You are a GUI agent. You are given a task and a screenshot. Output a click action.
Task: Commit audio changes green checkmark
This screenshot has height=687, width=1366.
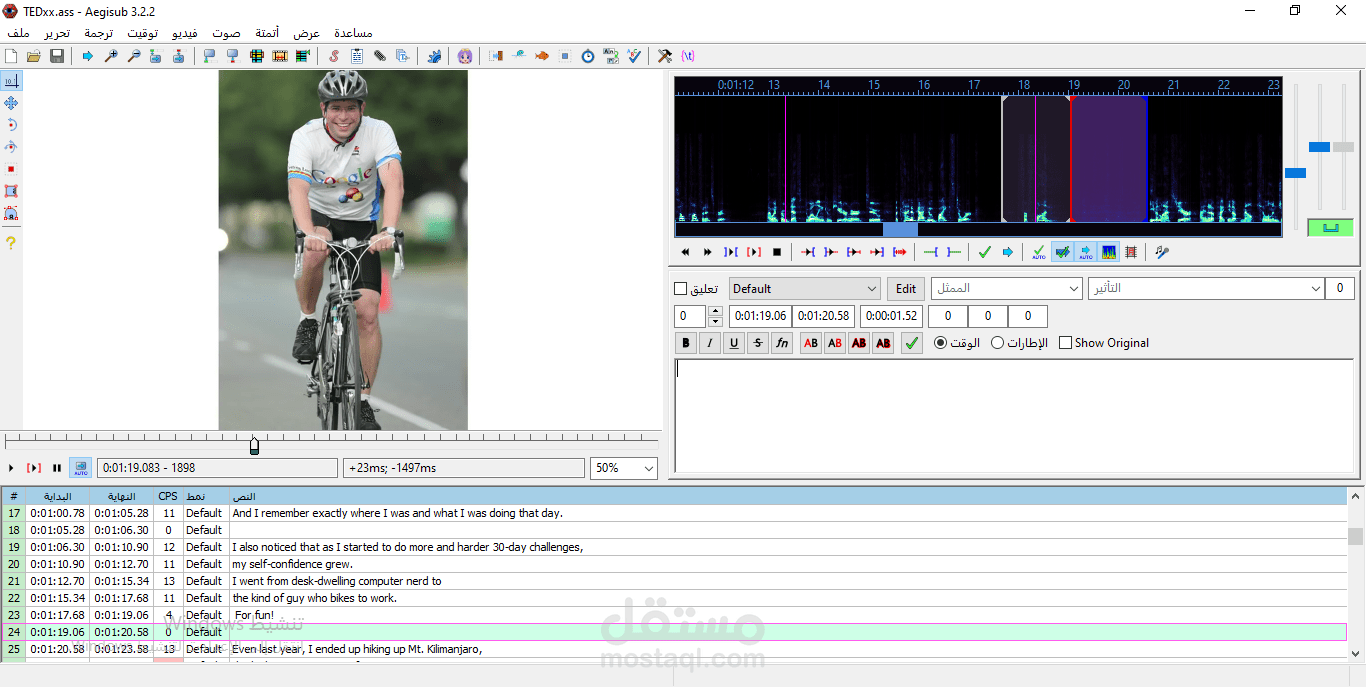point(985,252)
